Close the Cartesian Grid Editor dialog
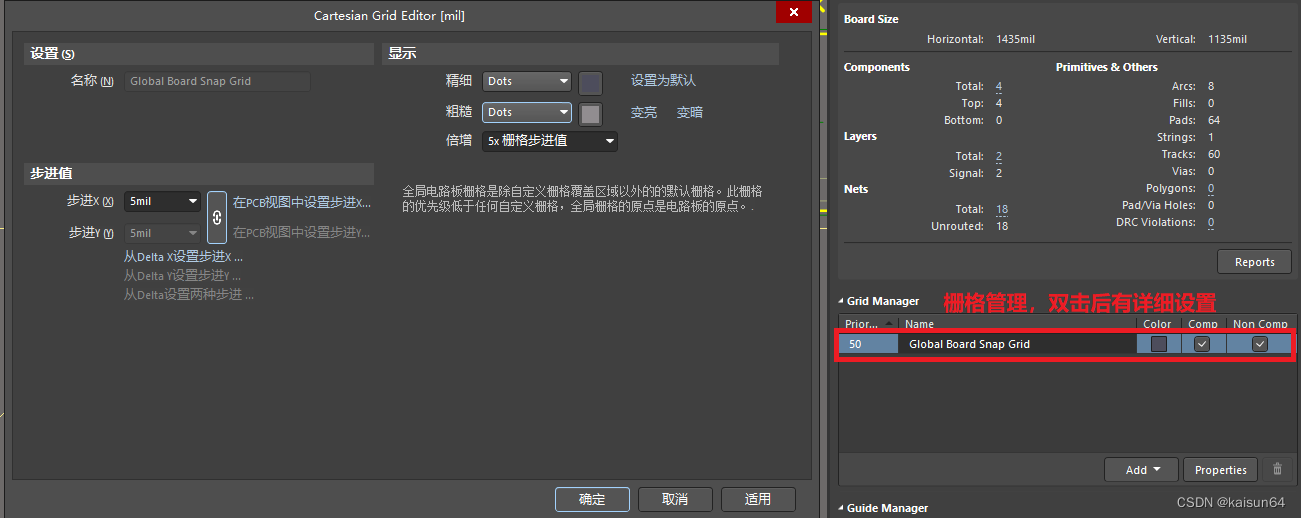This screenshot has width=1301, height=518. point(793,12)
